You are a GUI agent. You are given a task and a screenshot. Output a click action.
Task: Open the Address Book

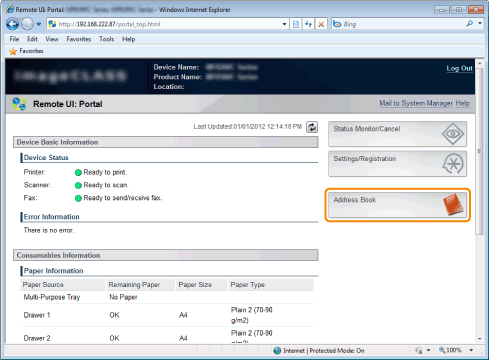coord(397,205)
